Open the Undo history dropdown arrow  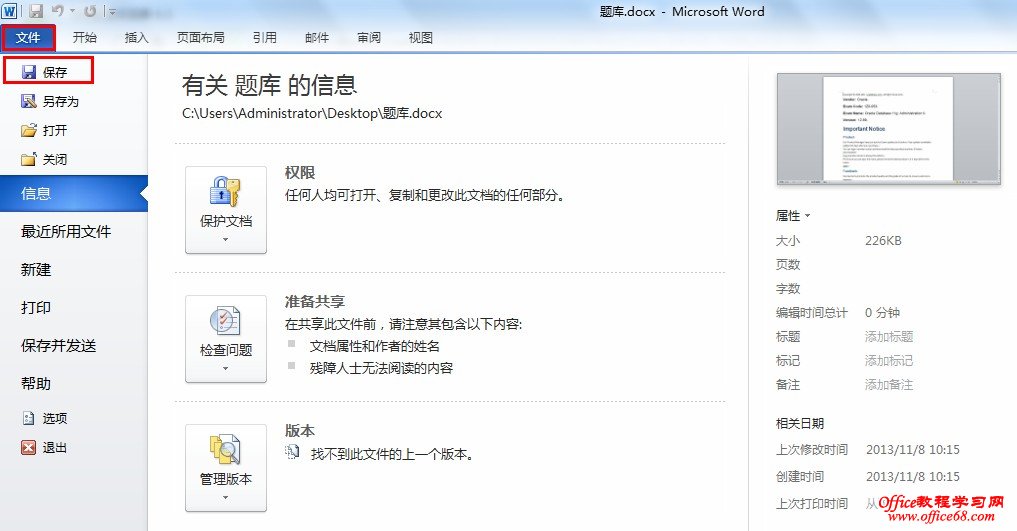tap(72, 12)
